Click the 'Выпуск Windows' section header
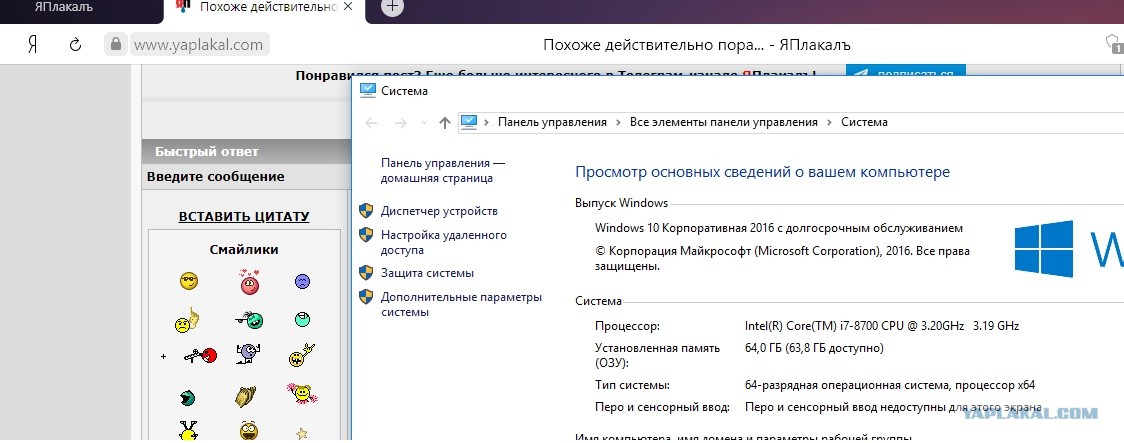Screen dimensions: 1124x443 [621, 203]
